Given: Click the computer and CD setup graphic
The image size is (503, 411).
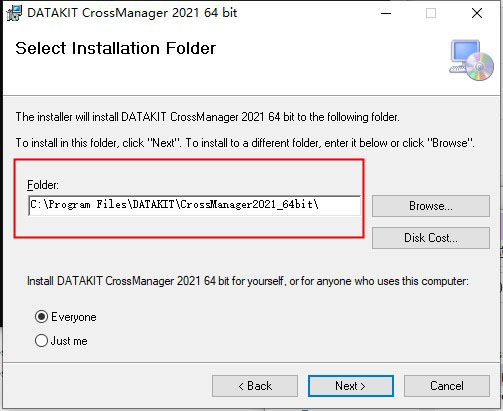Looking at the screenshot, I should coord(471,60).
